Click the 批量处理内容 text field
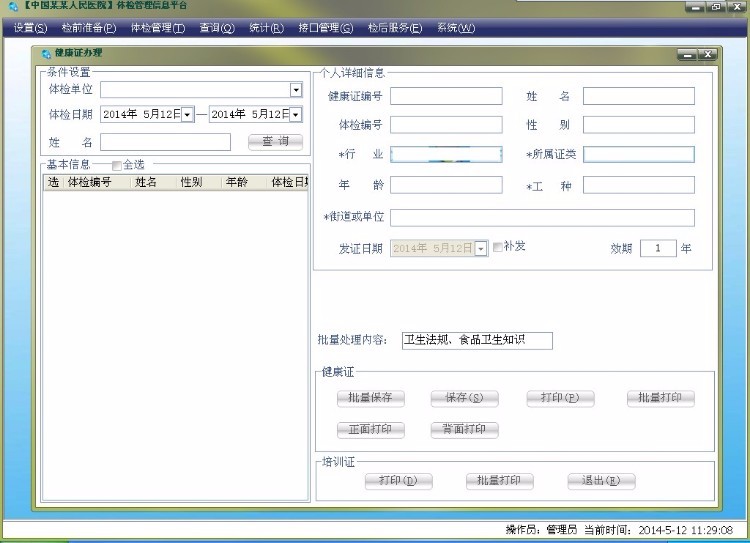This screenshot has width=750, height=543. (477, 341)
